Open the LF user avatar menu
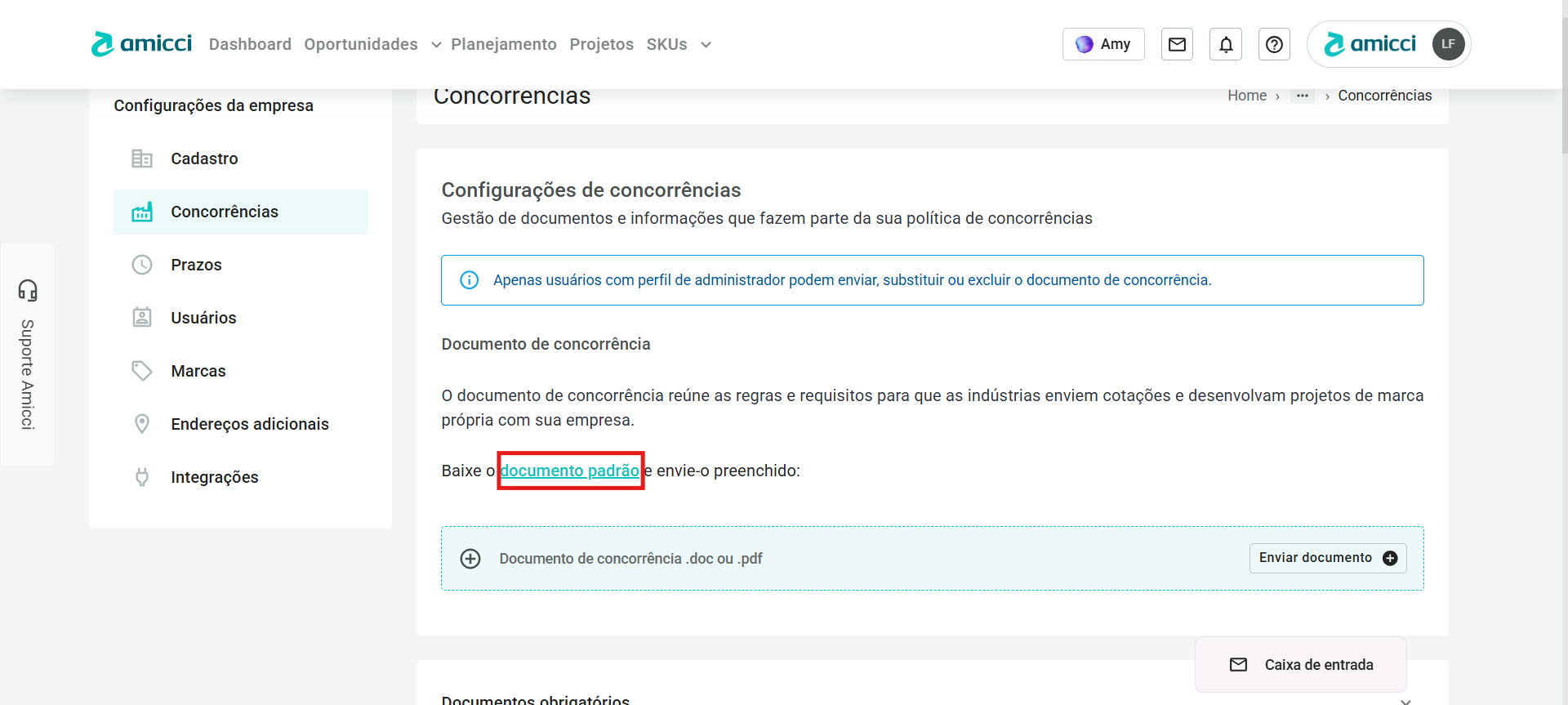 (1448, 44)
